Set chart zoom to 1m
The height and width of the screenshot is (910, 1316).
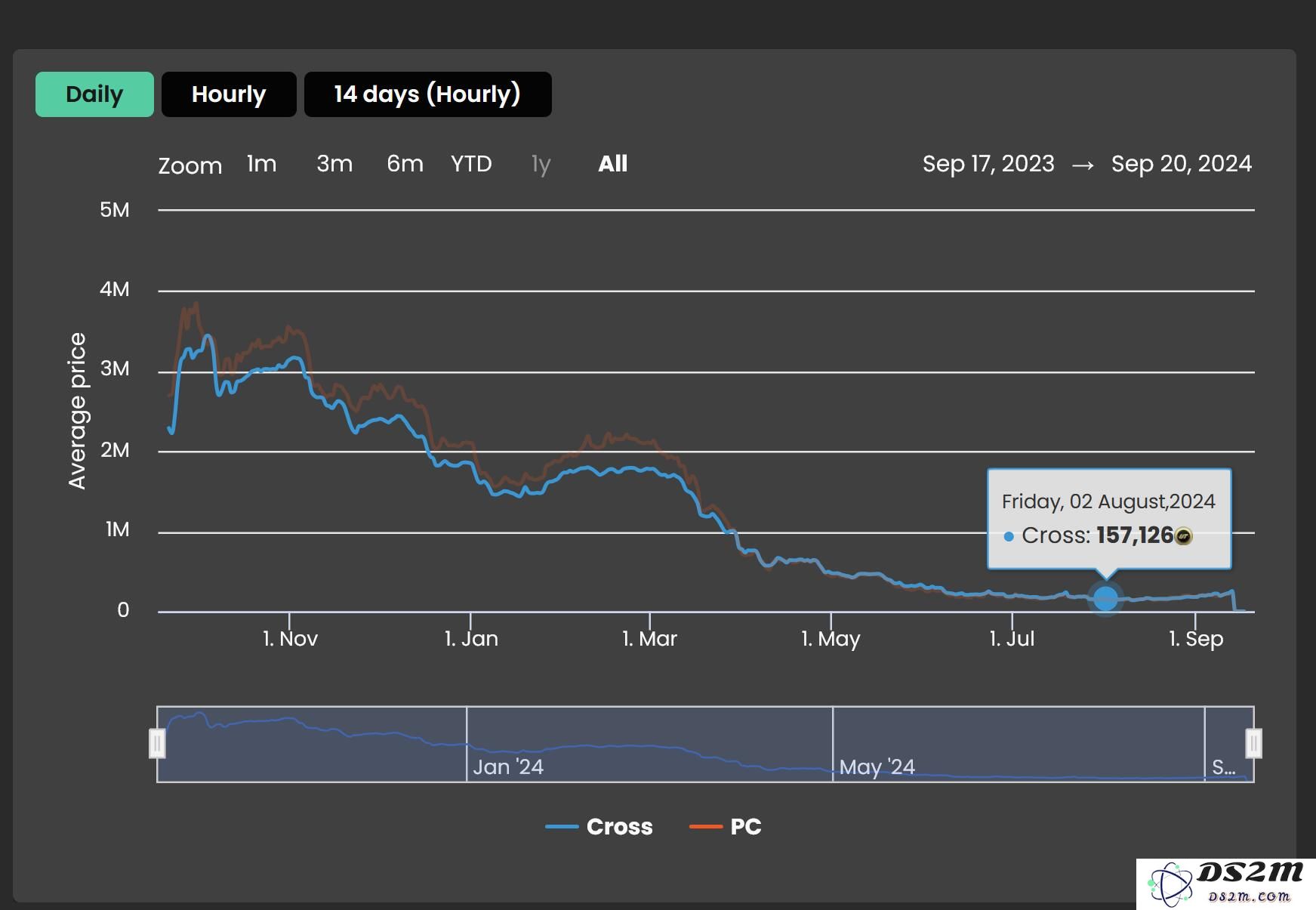pos(262,164)
